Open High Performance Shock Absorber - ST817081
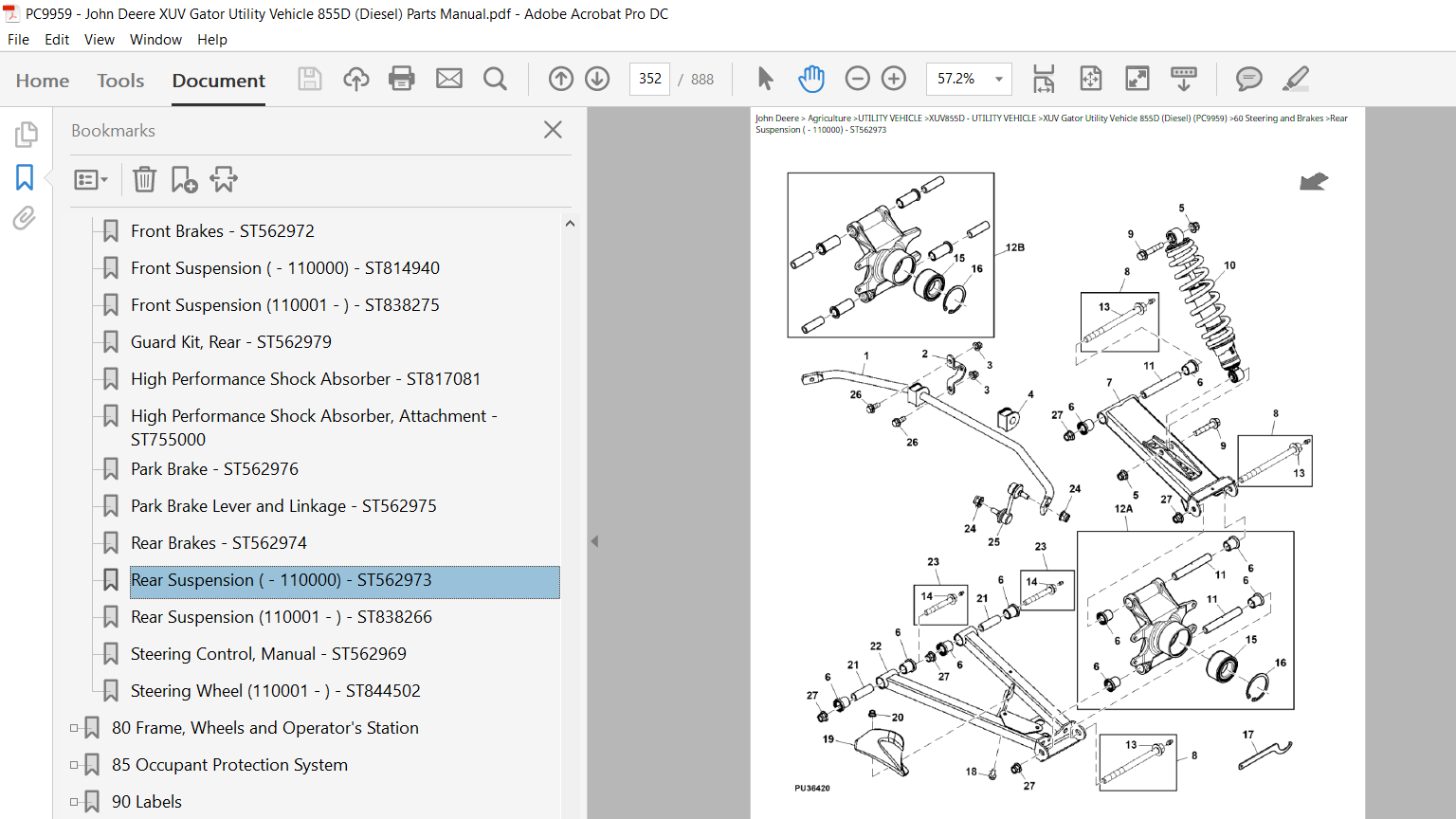The width and height of the screenshot is (1456, 819). coord(305,379)
